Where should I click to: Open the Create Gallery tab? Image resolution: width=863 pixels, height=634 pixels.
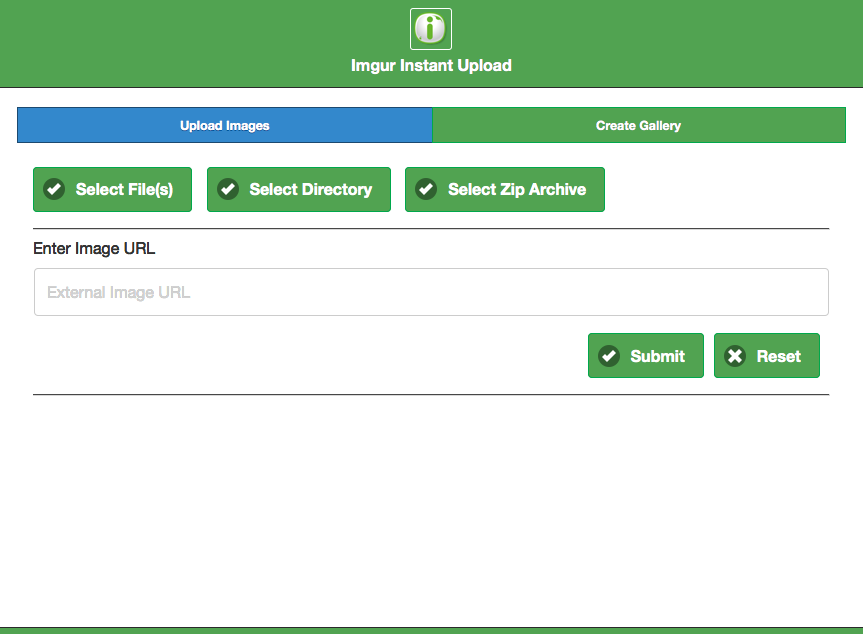638,125
